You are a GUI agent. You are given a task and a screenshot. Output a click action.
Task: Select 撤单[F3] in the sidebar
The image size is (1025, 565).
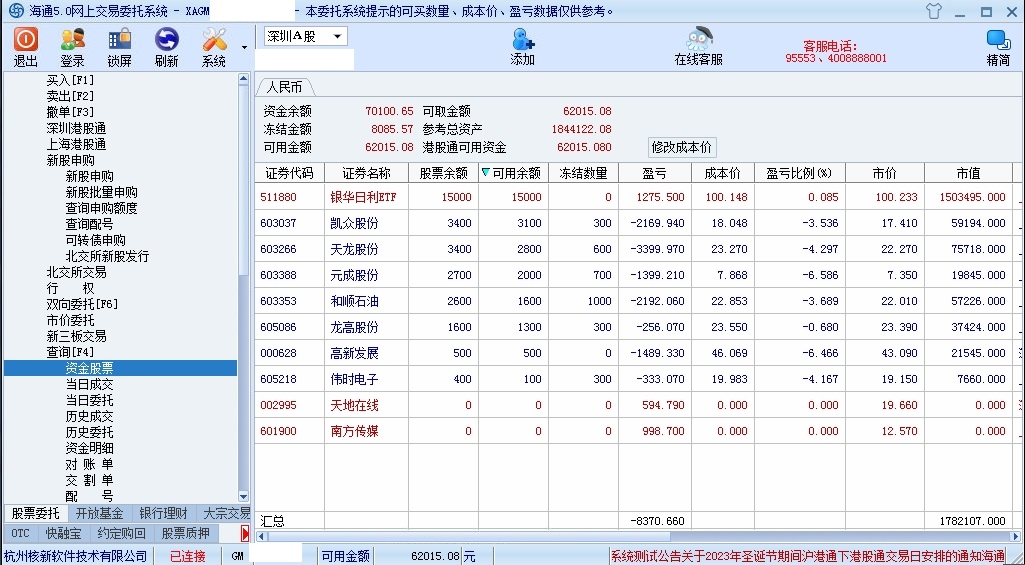click(x=71, y=112)
